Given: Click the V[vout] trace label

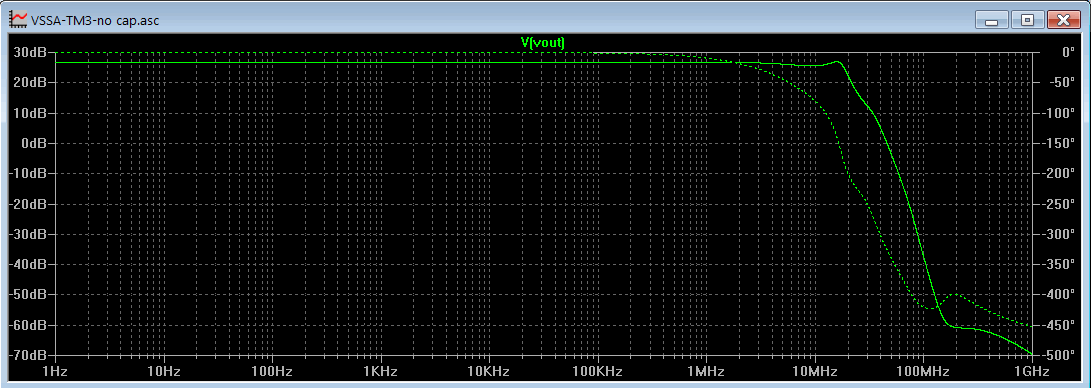Looking at the screenshot, I should click(x=543, y=43).
